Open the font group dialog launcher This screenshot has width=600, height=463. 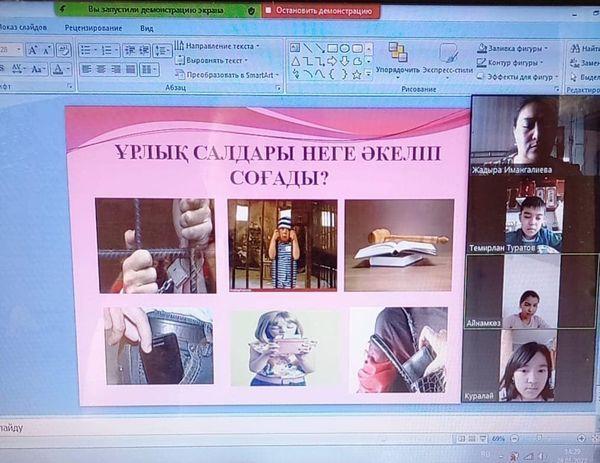coord(70,86)
